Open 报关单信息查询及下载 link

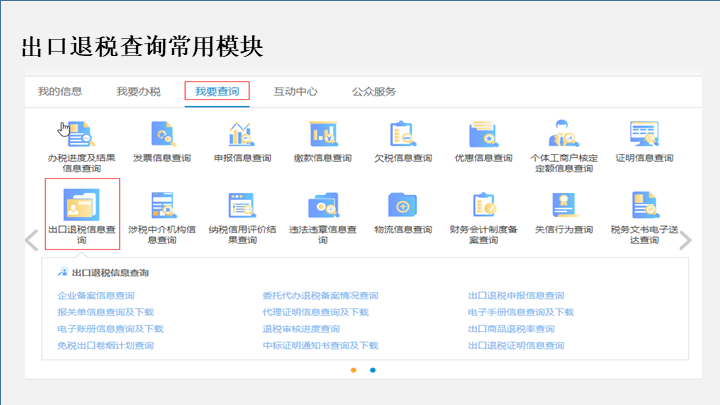pyautogui.click(x=105, y=312)
